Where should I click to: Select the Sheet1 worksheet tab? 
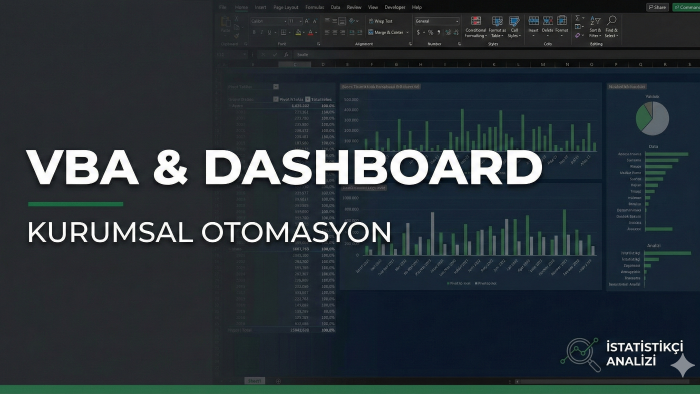(254, 381)
